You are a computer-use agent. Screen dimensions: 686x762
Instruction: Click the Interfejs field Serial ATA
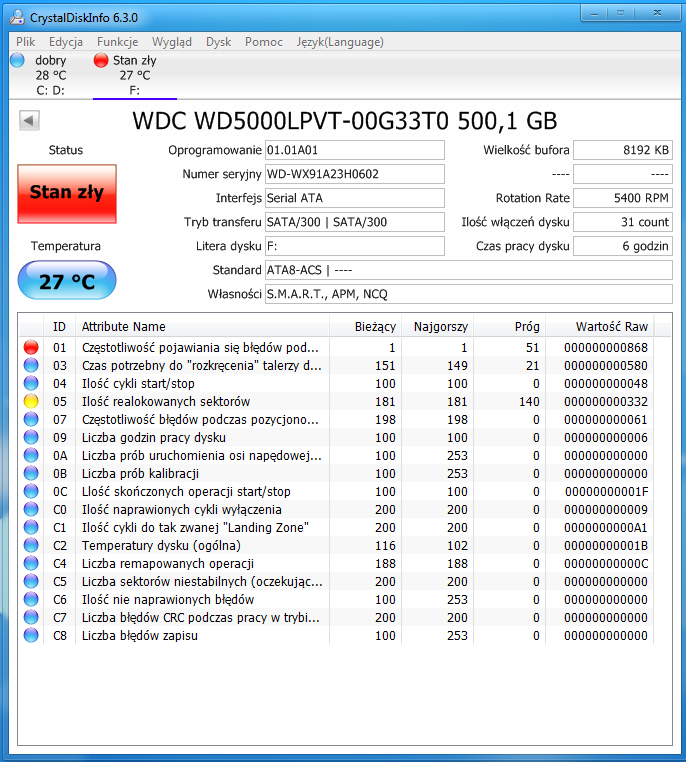click(x=355, y=198)
